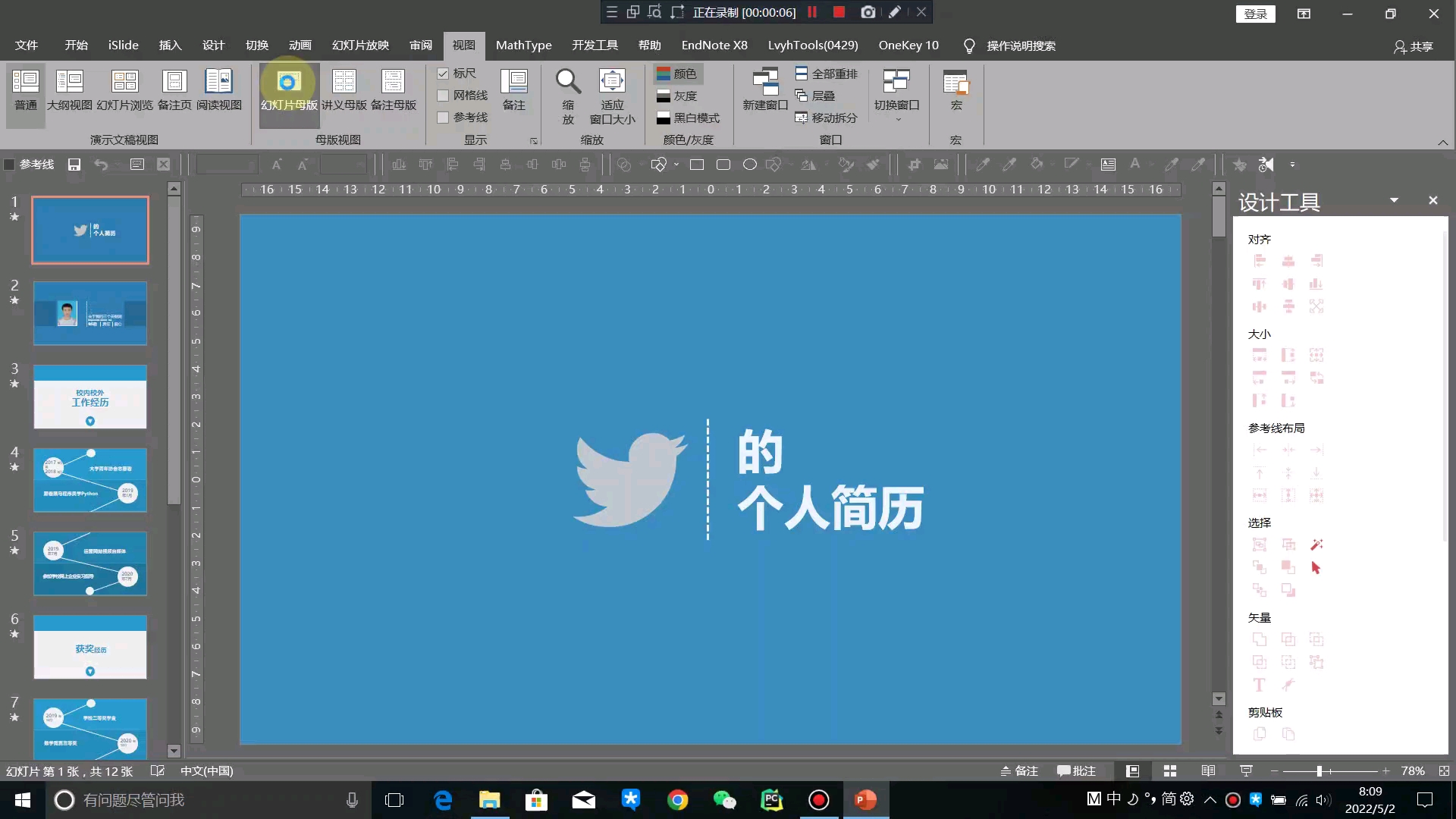Open Handout Master (讲义母版)
Screen dimensions: 1456x819
tap(344, 90)
